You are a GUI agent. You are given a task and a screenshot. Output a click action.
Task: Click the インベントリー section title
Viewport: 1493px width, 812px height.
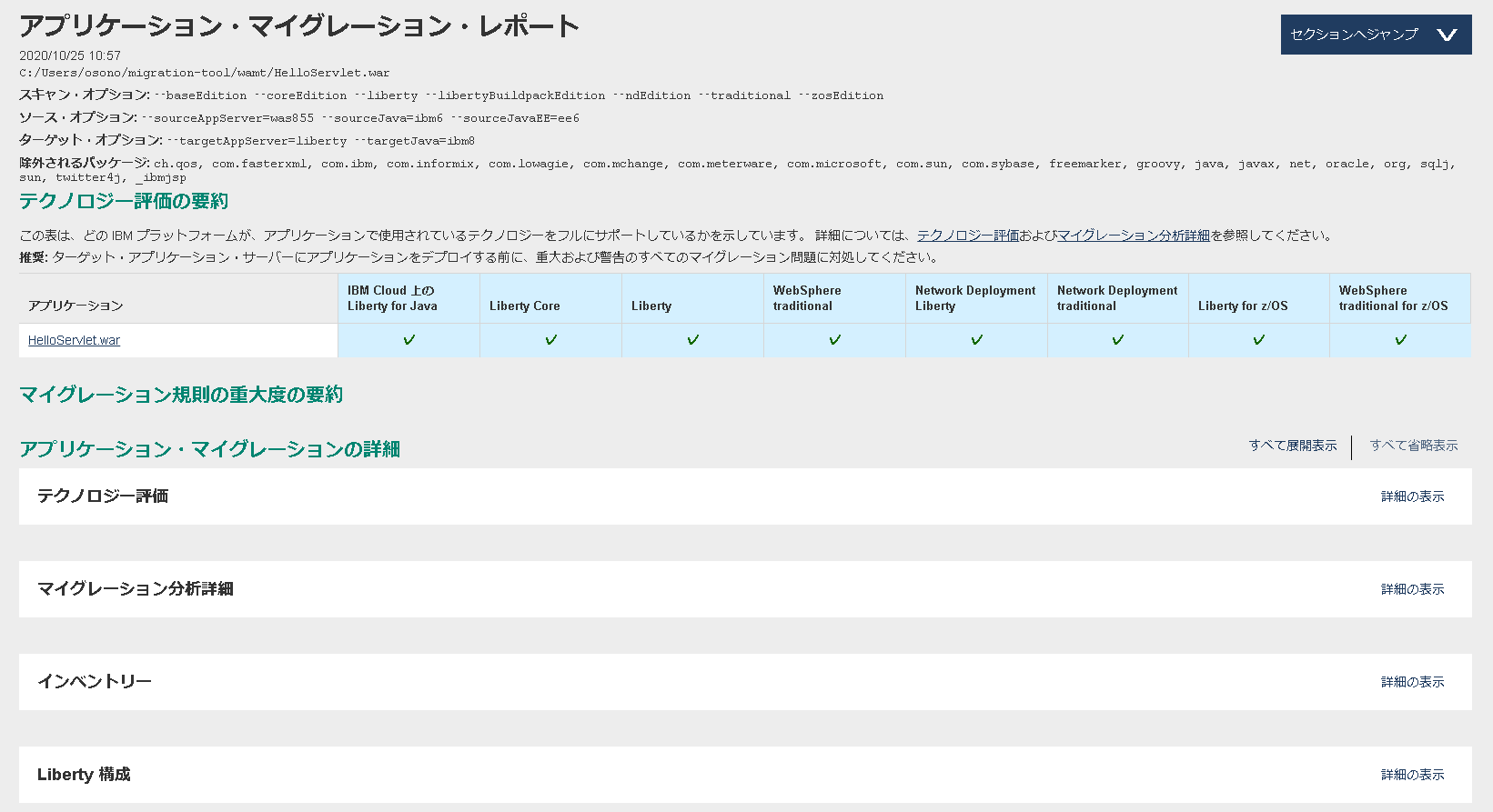coord(95,682)
